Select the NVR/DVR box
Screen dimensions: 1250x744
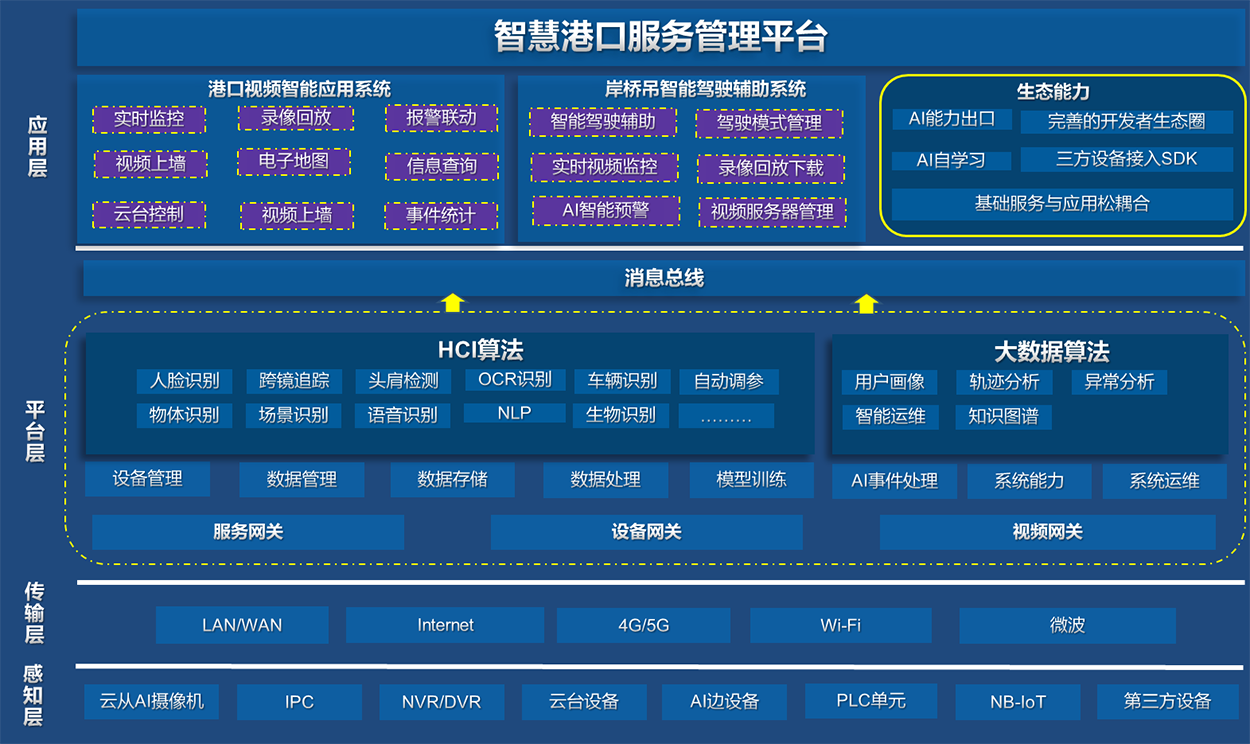(441, 702)
